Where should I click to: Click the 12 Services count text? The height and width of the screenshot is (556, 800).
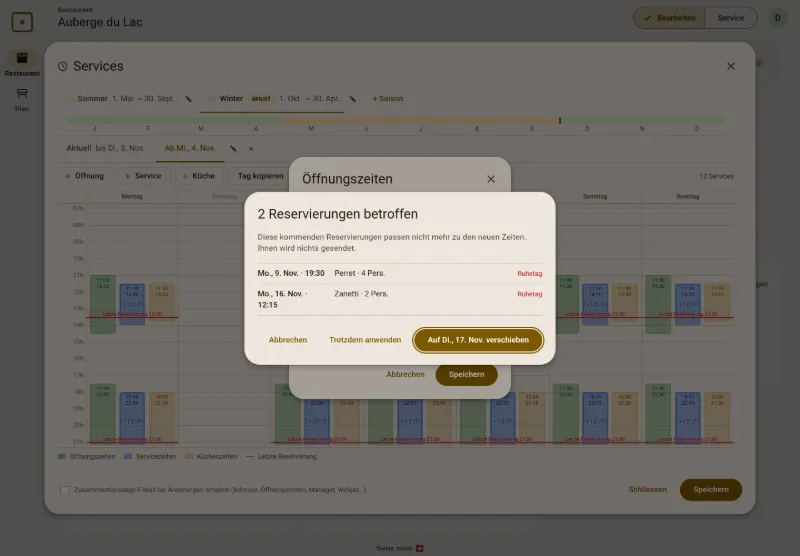(716, 176)
